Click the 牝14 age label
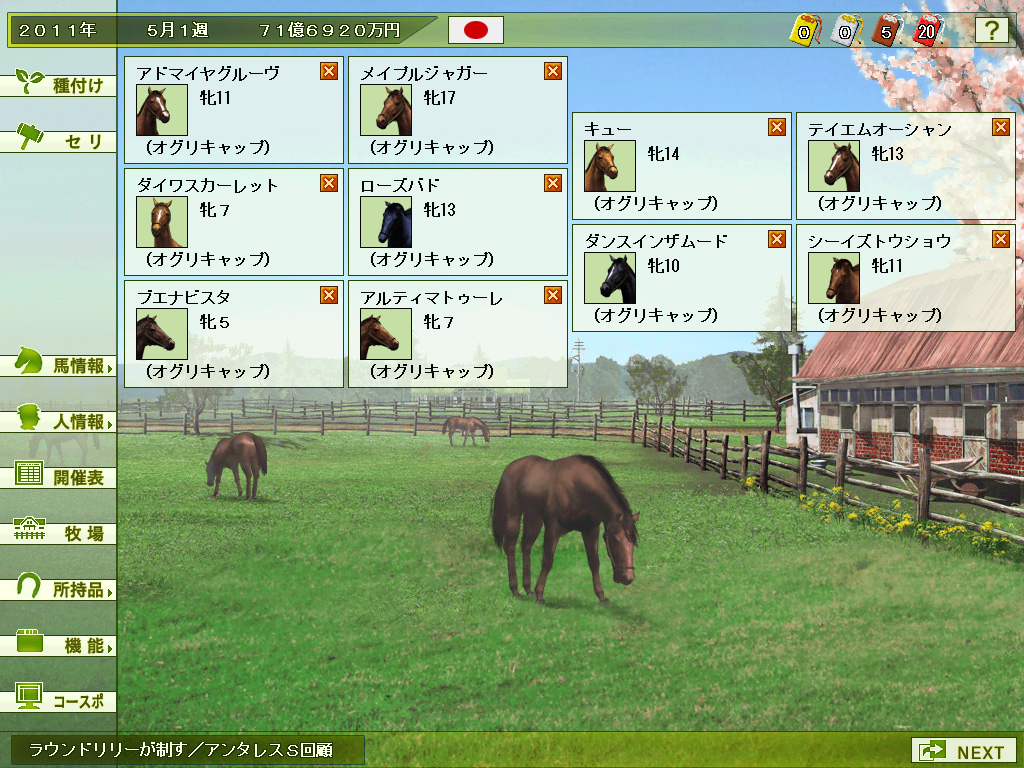The width and height of the screenshot is (1024, 768). coord(664,154)
